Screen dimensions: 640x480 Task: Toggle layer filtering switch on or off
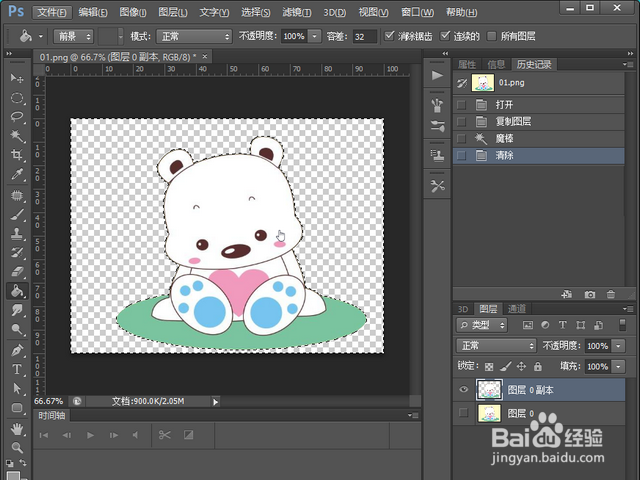(622, 325)
